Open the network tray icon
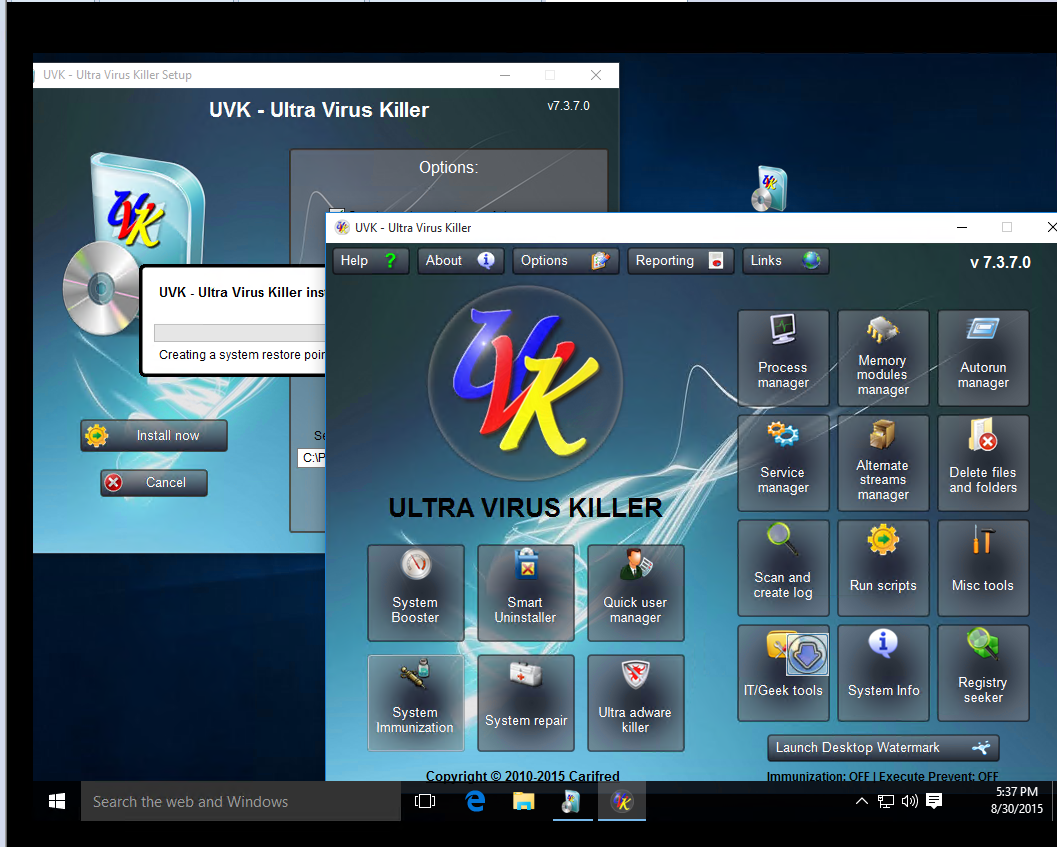 point(886,801)
